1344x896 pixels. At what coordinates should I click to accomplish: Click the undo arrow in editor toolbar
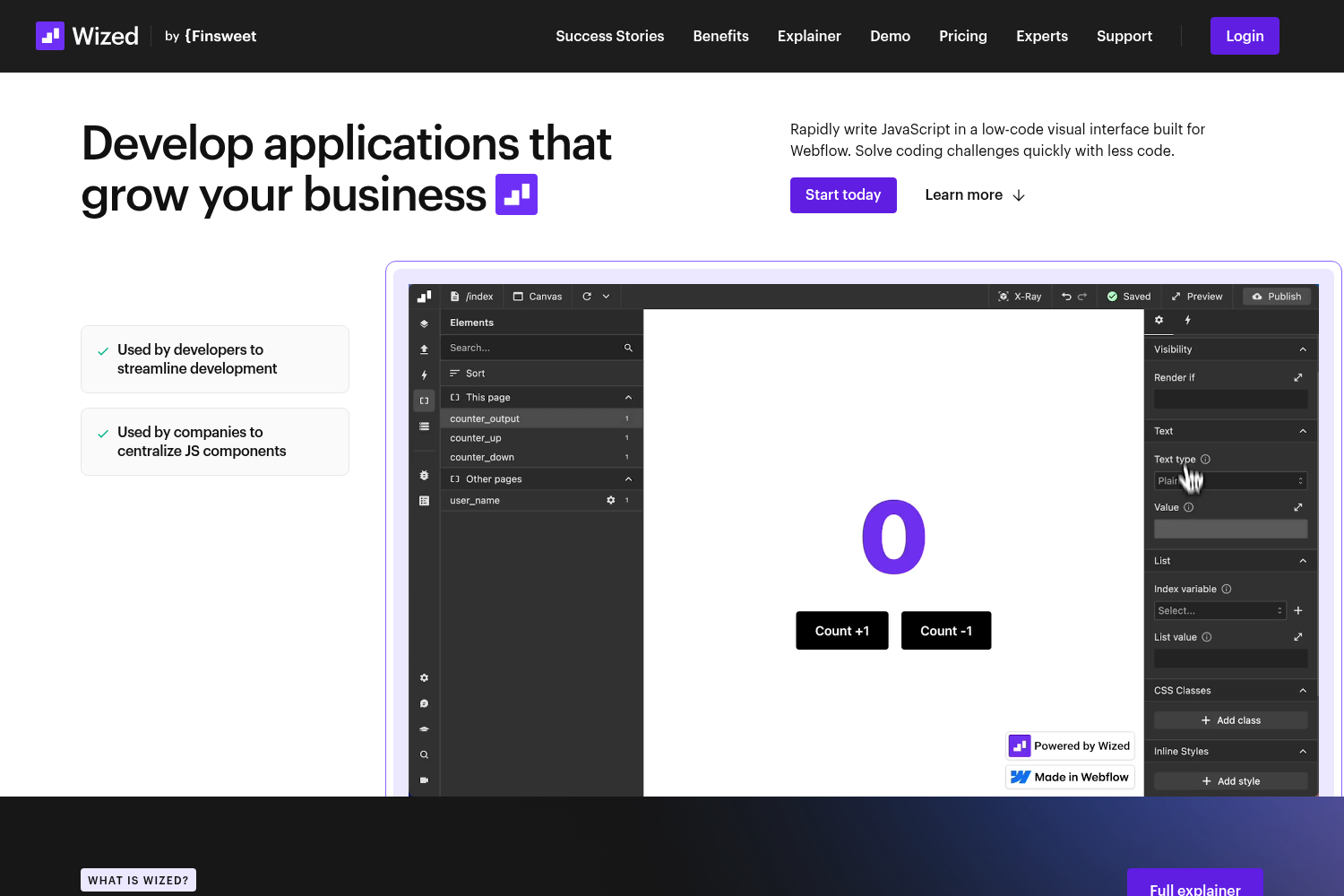pyautogui.click(x=1066, y=297)
